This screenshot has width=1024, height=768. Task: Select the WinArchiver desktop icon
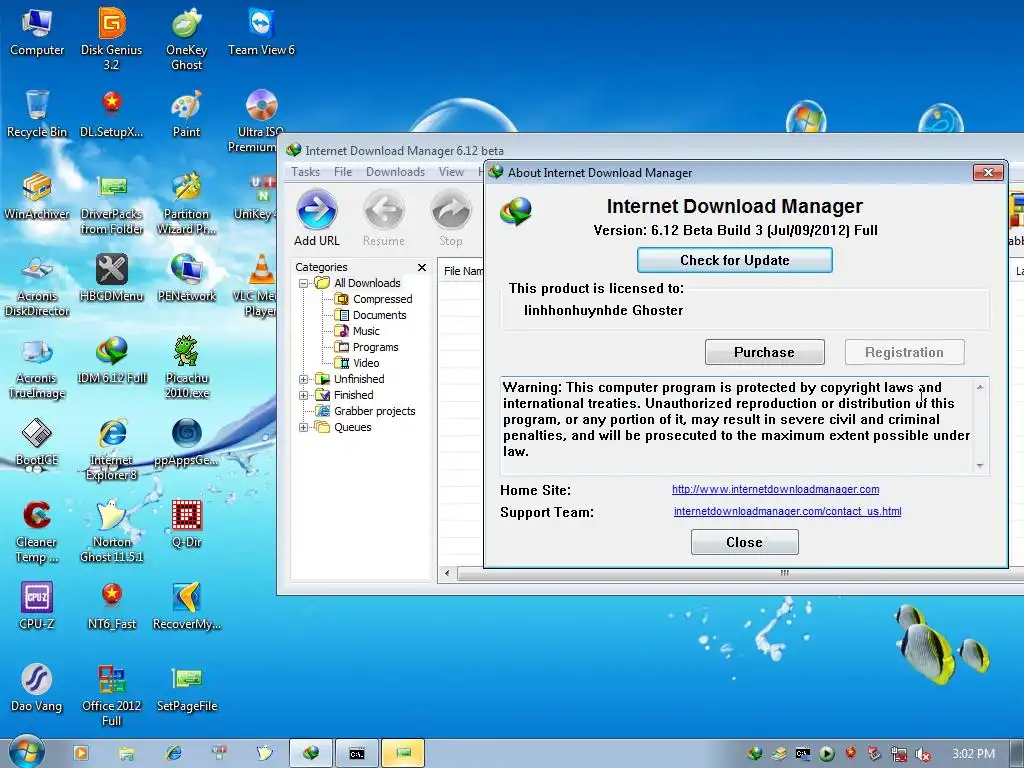[37, 196]
